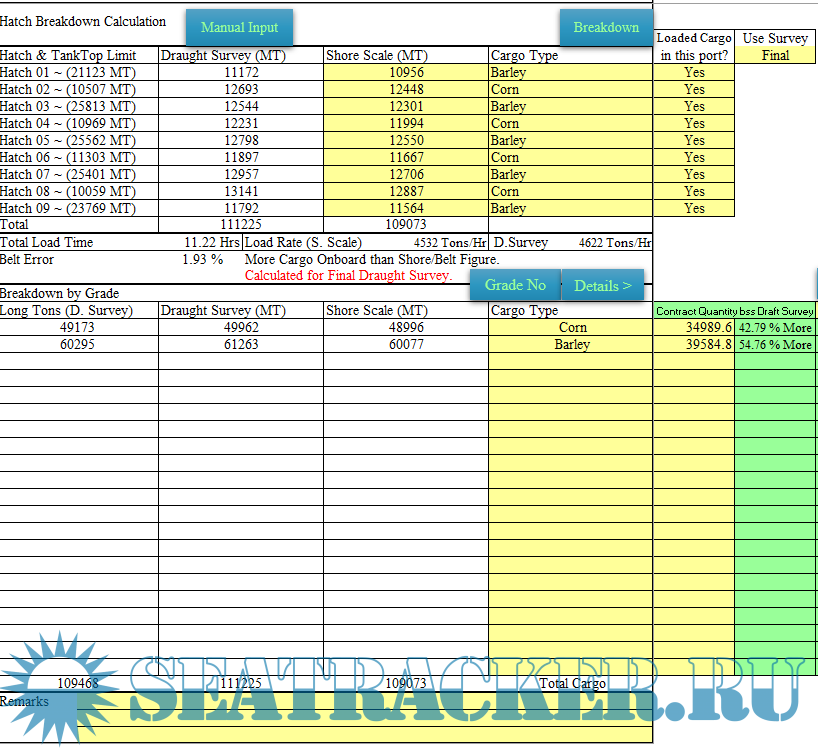Select Hatch 01 Loaded Cargo 'Yes' cell
This screenshot has height=749, width=818.
[694, 73]
